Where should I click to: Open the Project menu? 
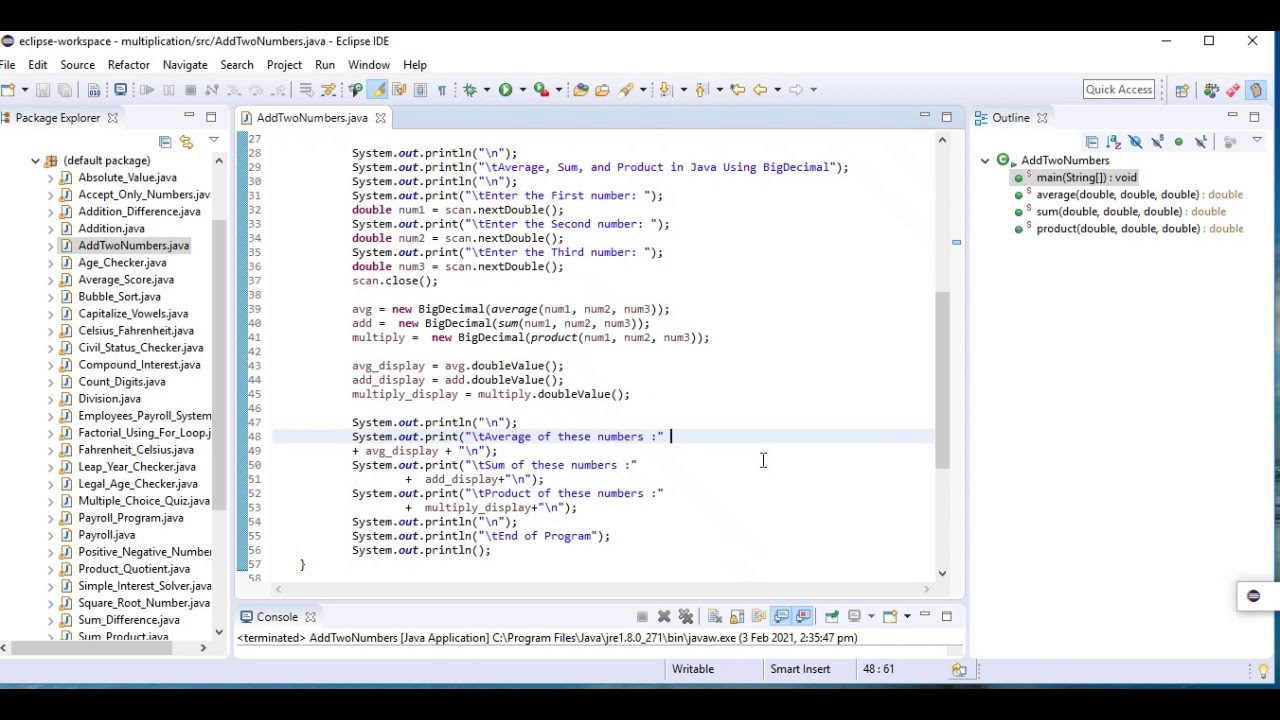(x=284, y=65)
